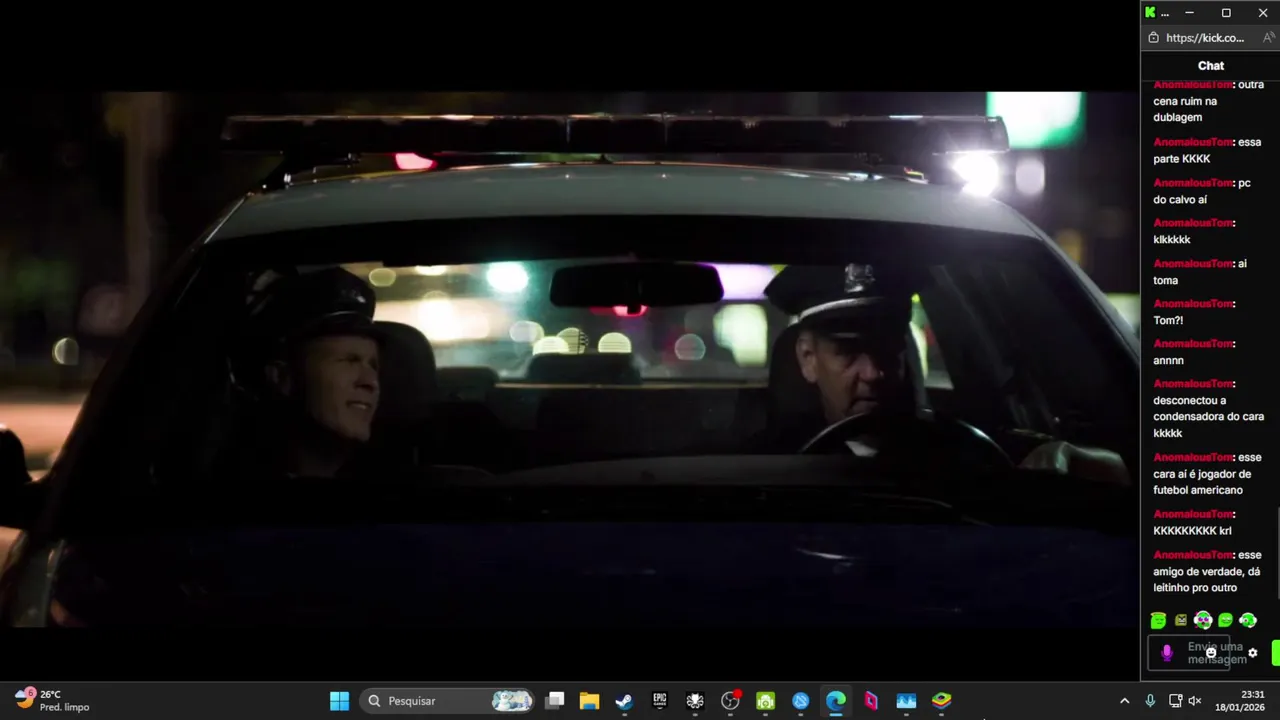Open taskbar app with red notification badge
Viewport: 1280px width, 720px height.
[730, 701]
